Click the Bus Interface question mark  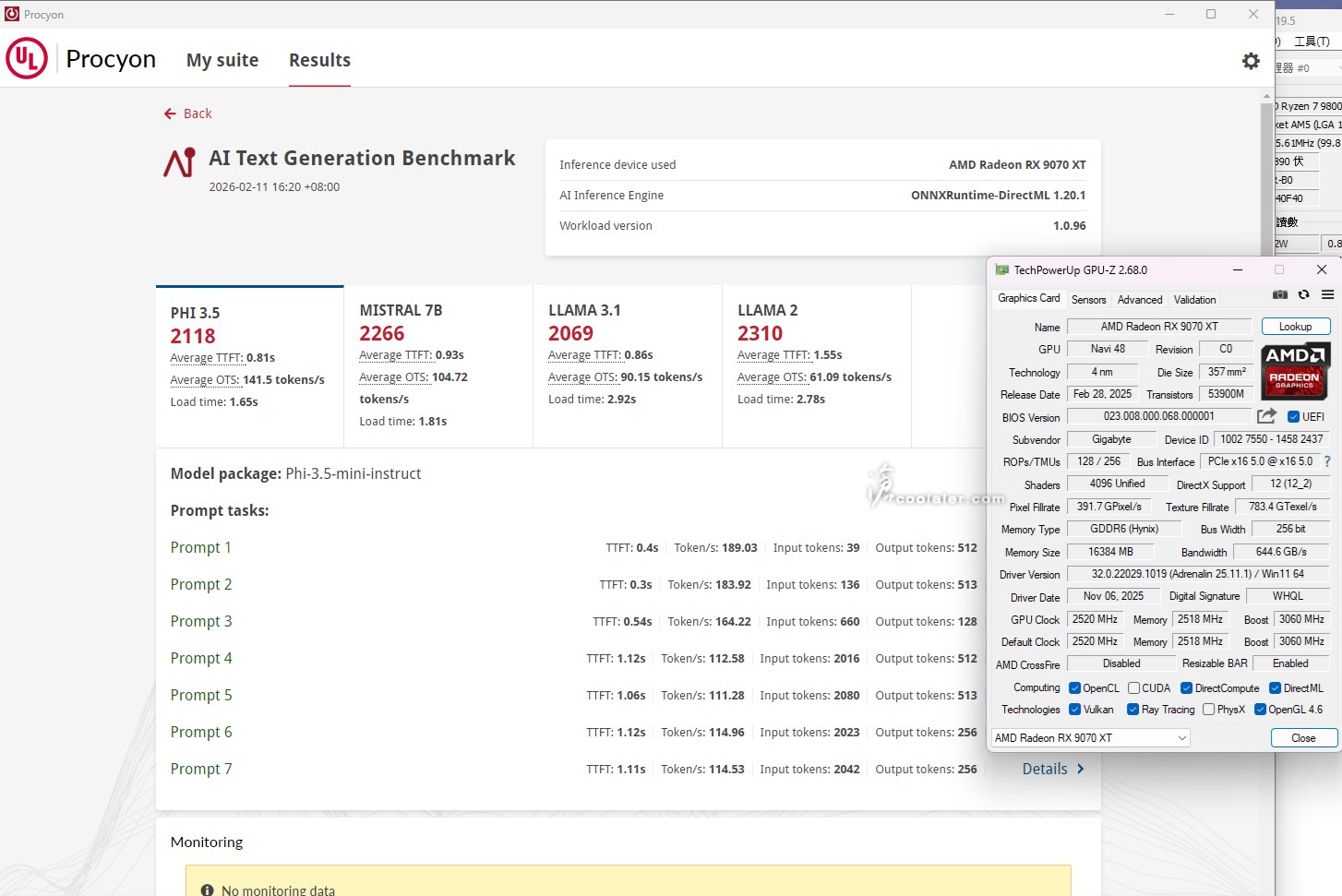pyautogui.click(x=1327, y=461)
